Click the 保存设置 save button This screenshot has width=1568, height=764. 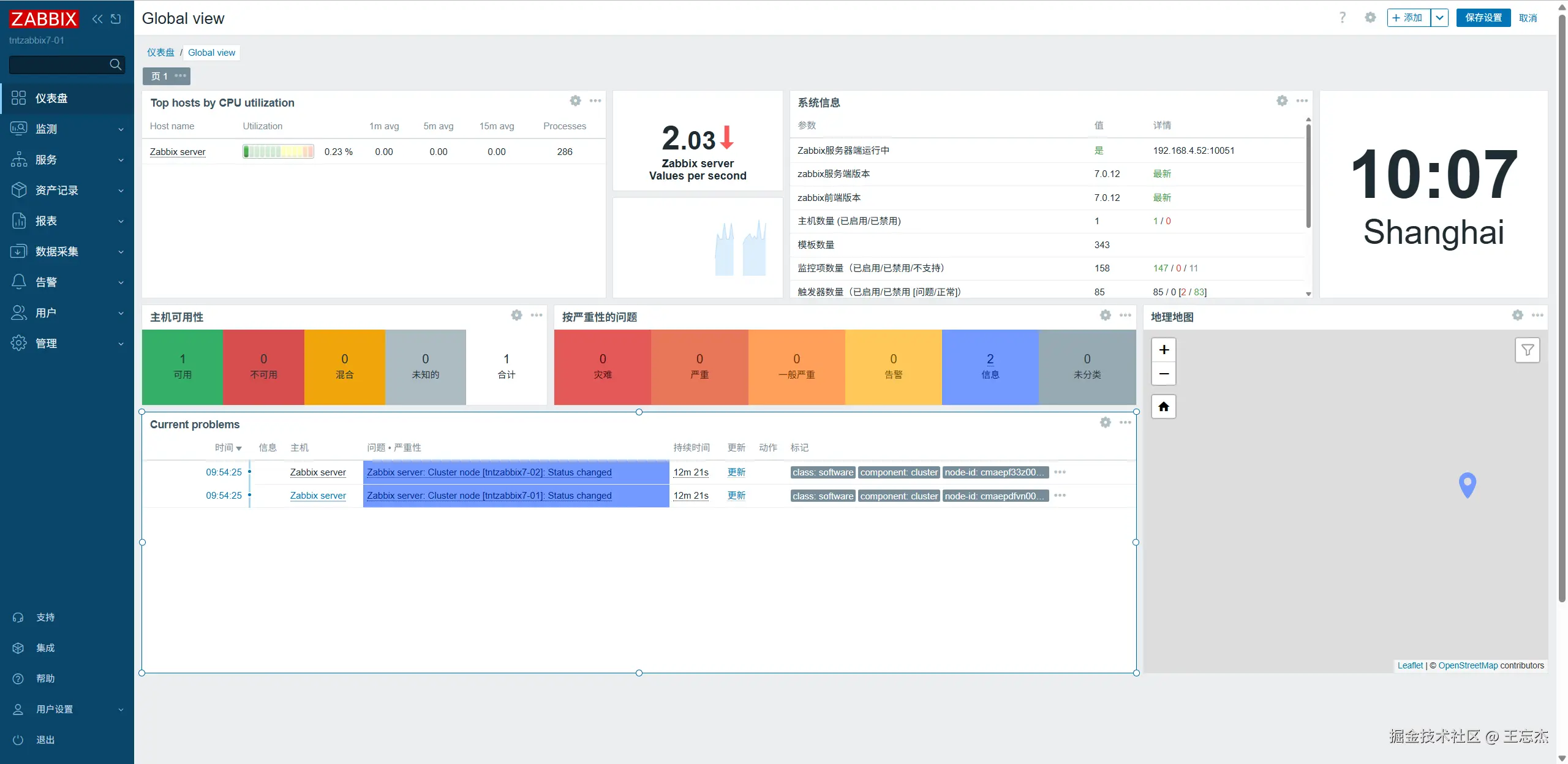click(1483, 18)
